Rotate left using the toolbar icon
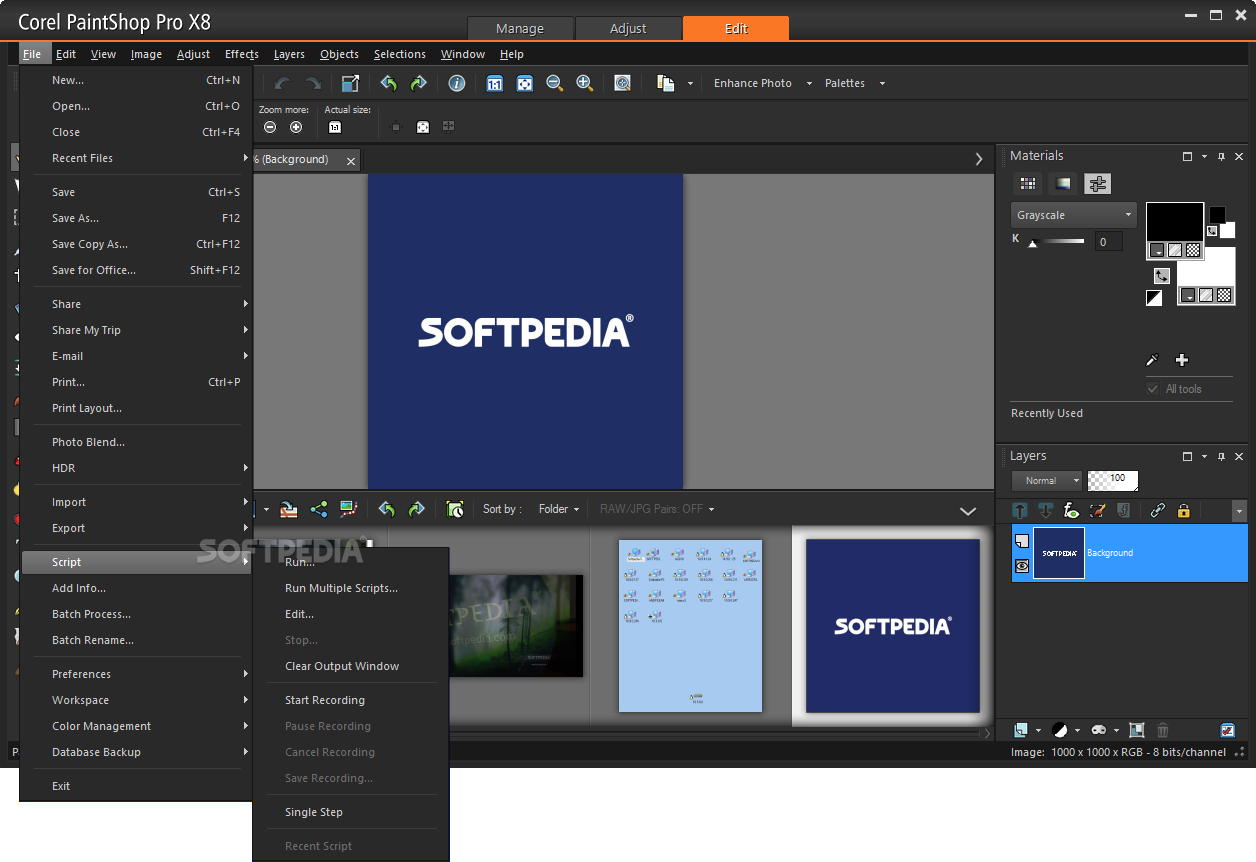Viewport: 1256px width, 862px height. pos(388,83)
